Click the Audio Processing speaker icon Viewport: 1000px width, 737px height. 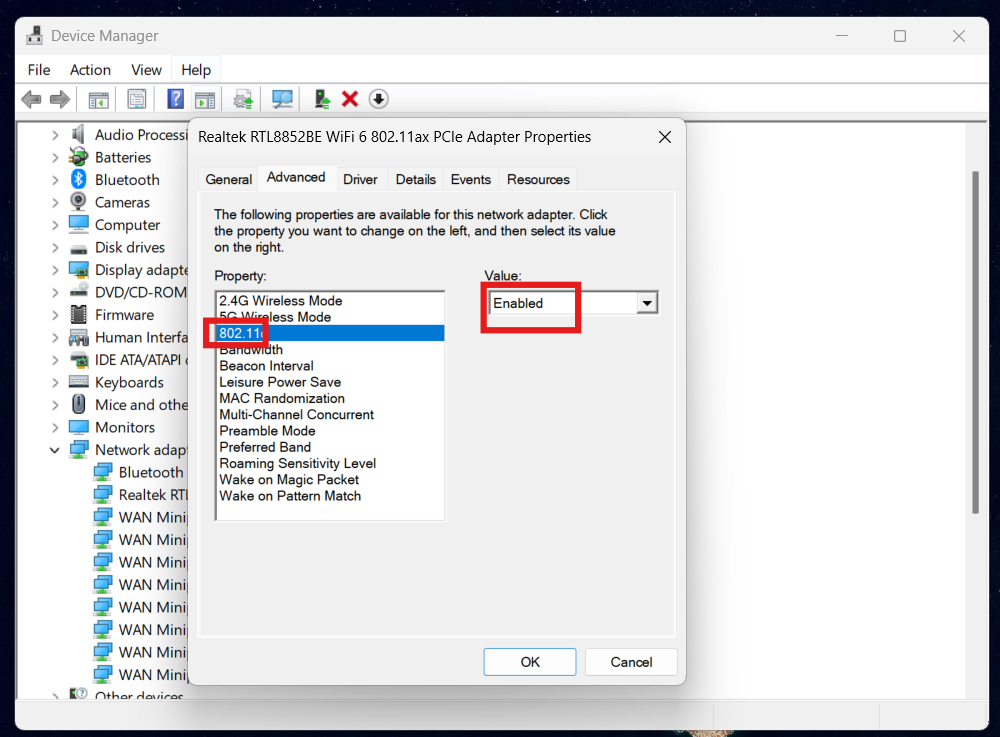point(78,134)
